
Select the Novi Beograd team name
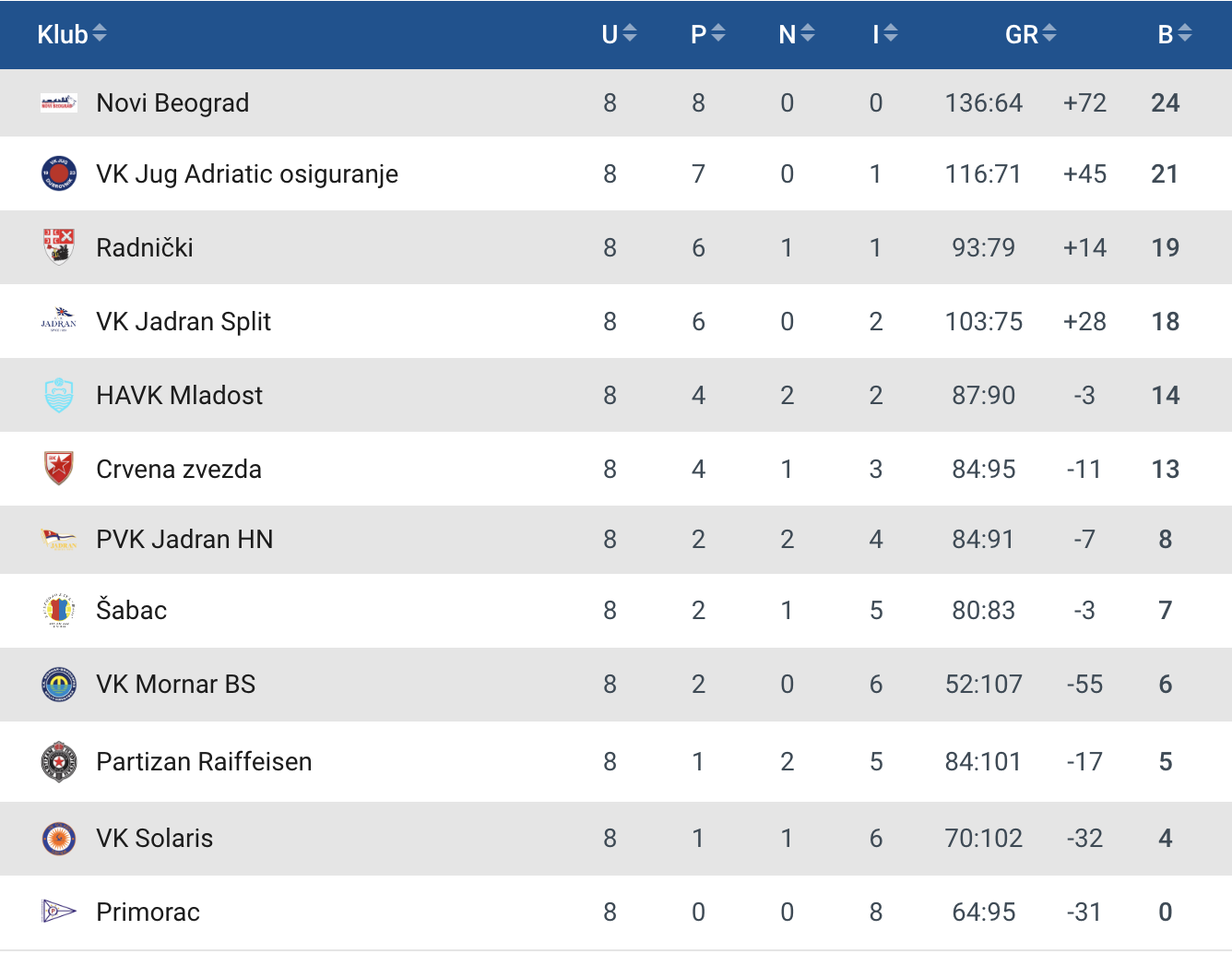(172, 102)
